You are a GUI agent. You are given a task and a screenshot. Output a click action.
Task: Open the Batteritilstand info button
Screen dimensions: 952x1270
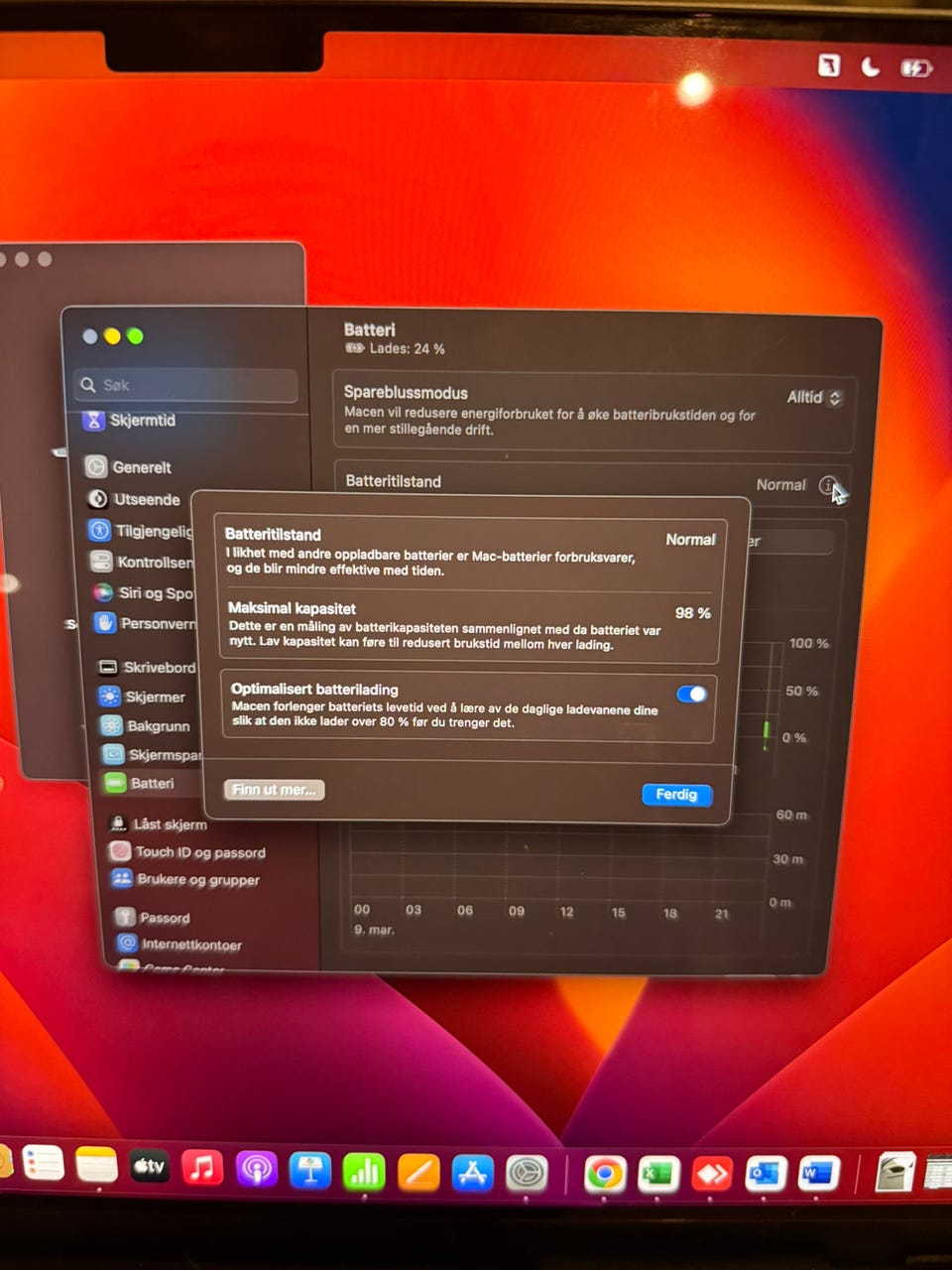click(x=828, y=485)
